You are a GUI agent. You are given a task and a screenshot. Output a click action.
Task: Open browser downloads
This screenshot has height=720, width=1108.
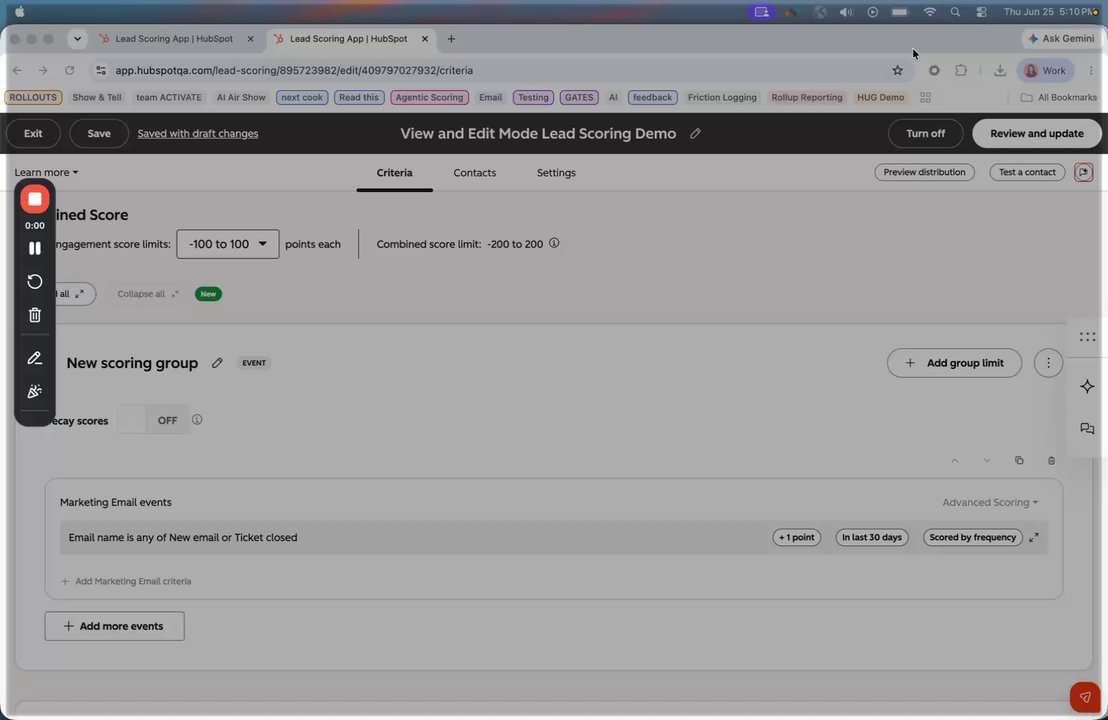coord(1000,71)
